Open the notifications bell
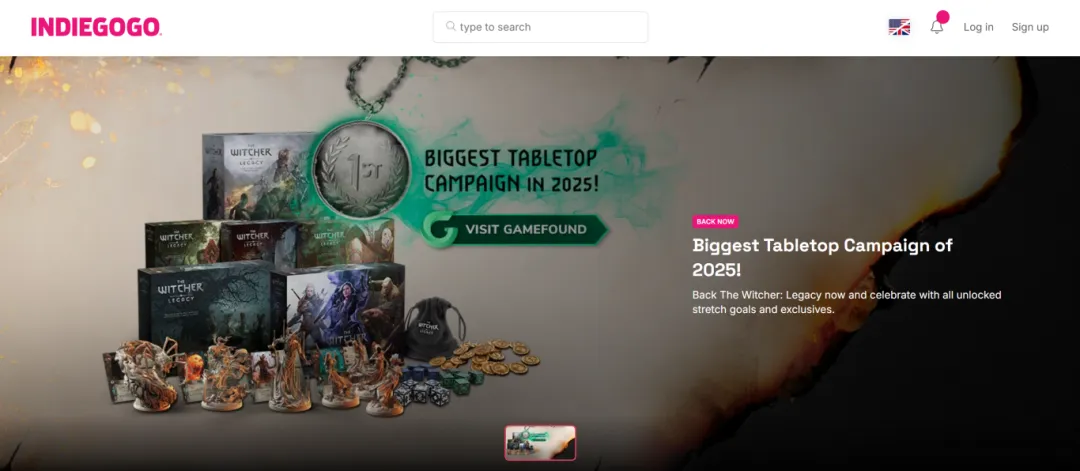This screenshot has width=1080, height=471. coord(937,28)
